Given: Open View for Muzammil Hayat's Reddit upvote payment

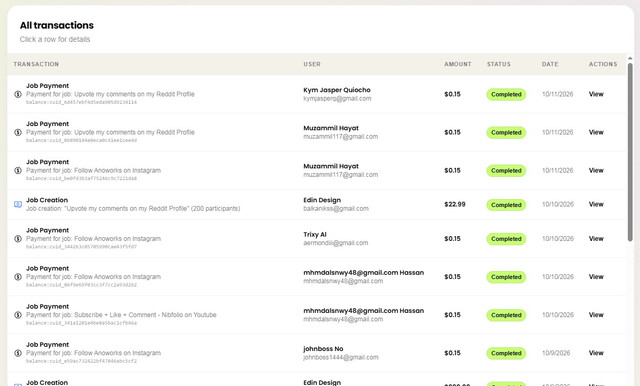Looking at the screenshot, I should (x=596, y=132).
